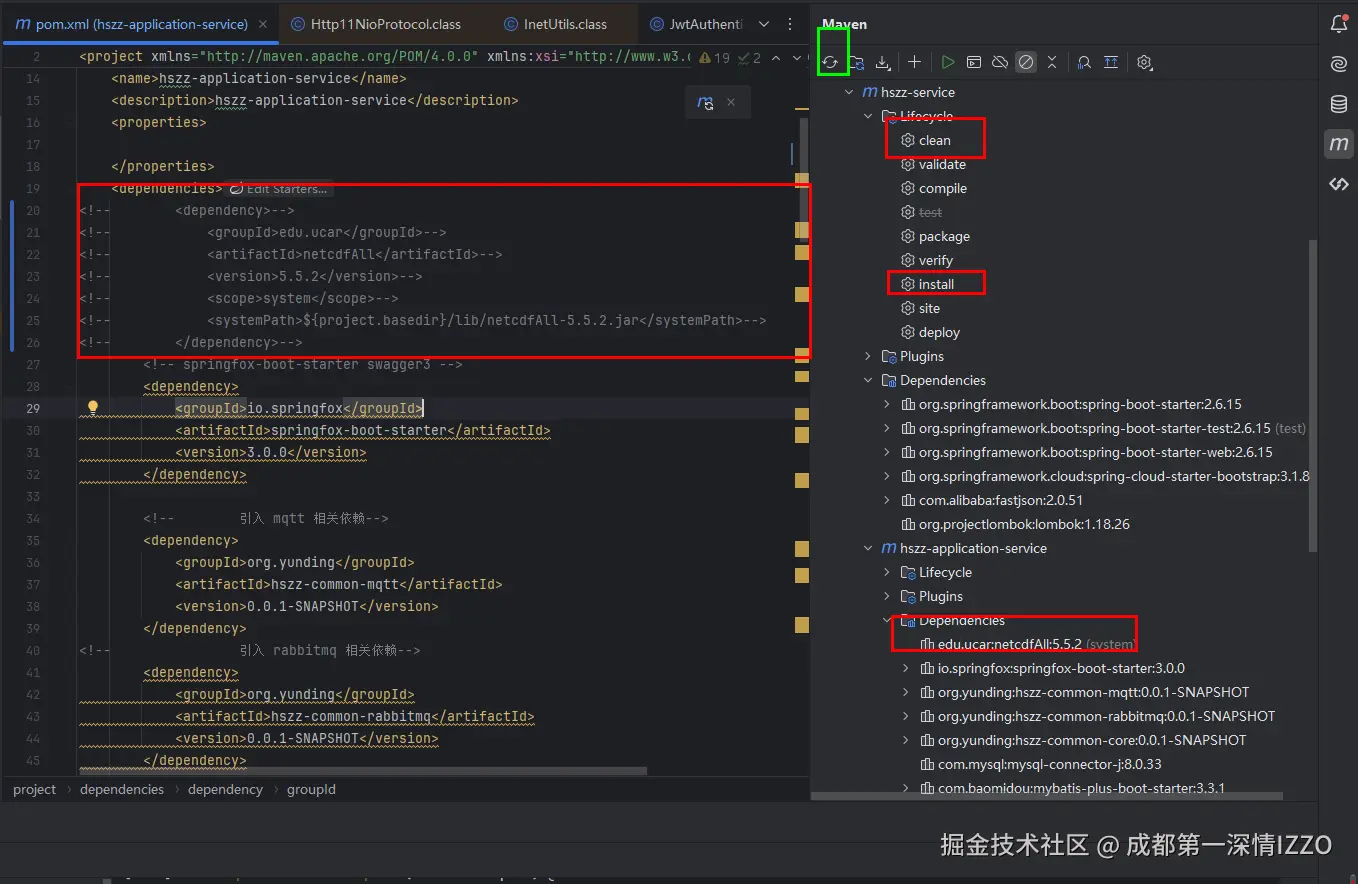Click gear icon next to clean goal
Screen dimensions: 1358x884
[x=908, y=140]
